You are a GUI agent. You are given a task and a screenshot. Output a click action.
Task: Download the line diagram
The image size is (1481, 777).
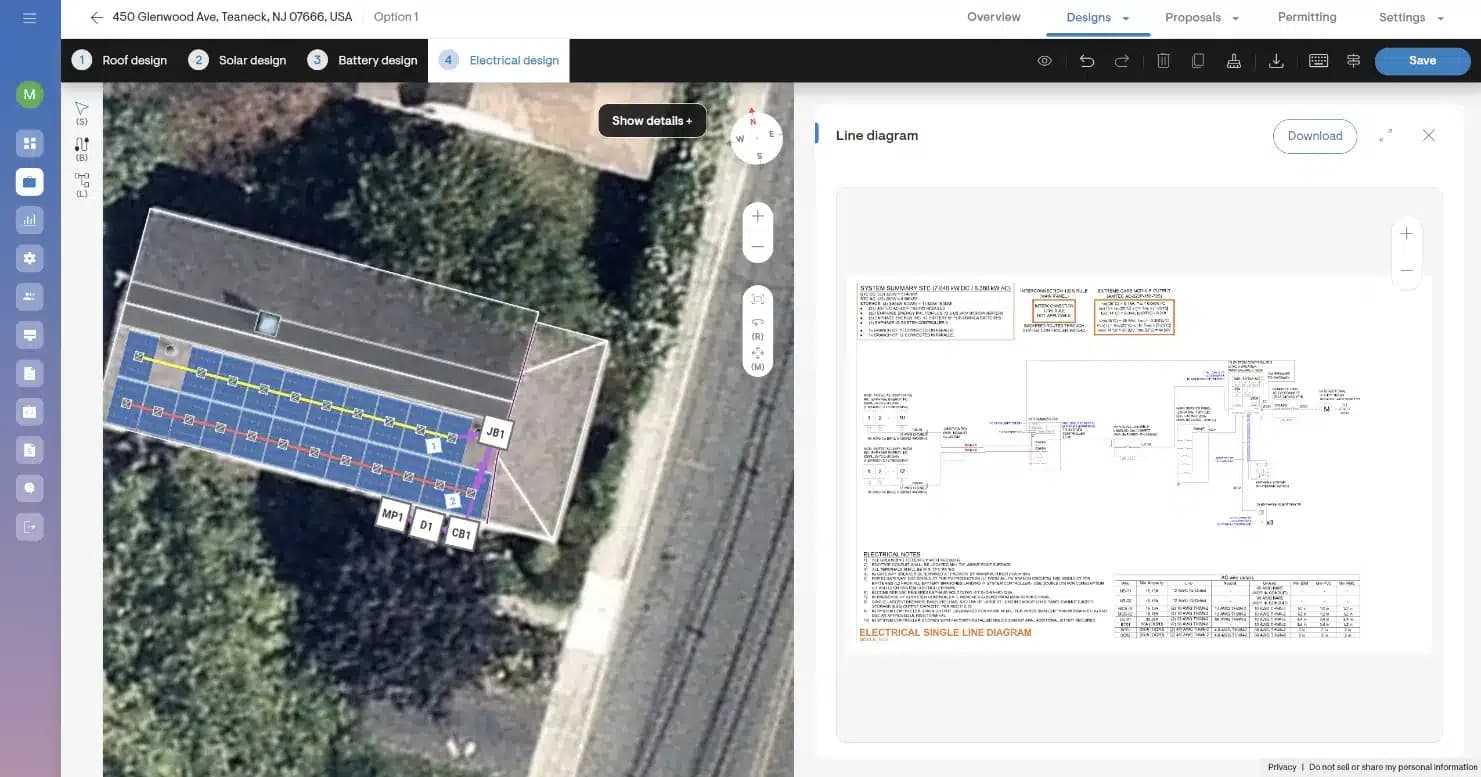point(1314,136)
